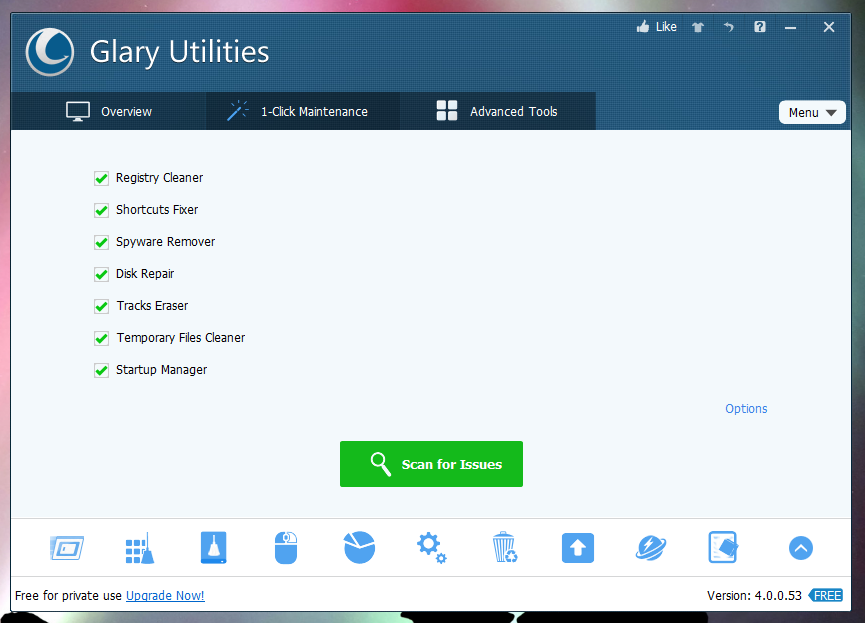Uncheck the Shortcuts Fixer checkbox
Image resolution: width=865 pixels, height=623 pixels.
point(102,210)
